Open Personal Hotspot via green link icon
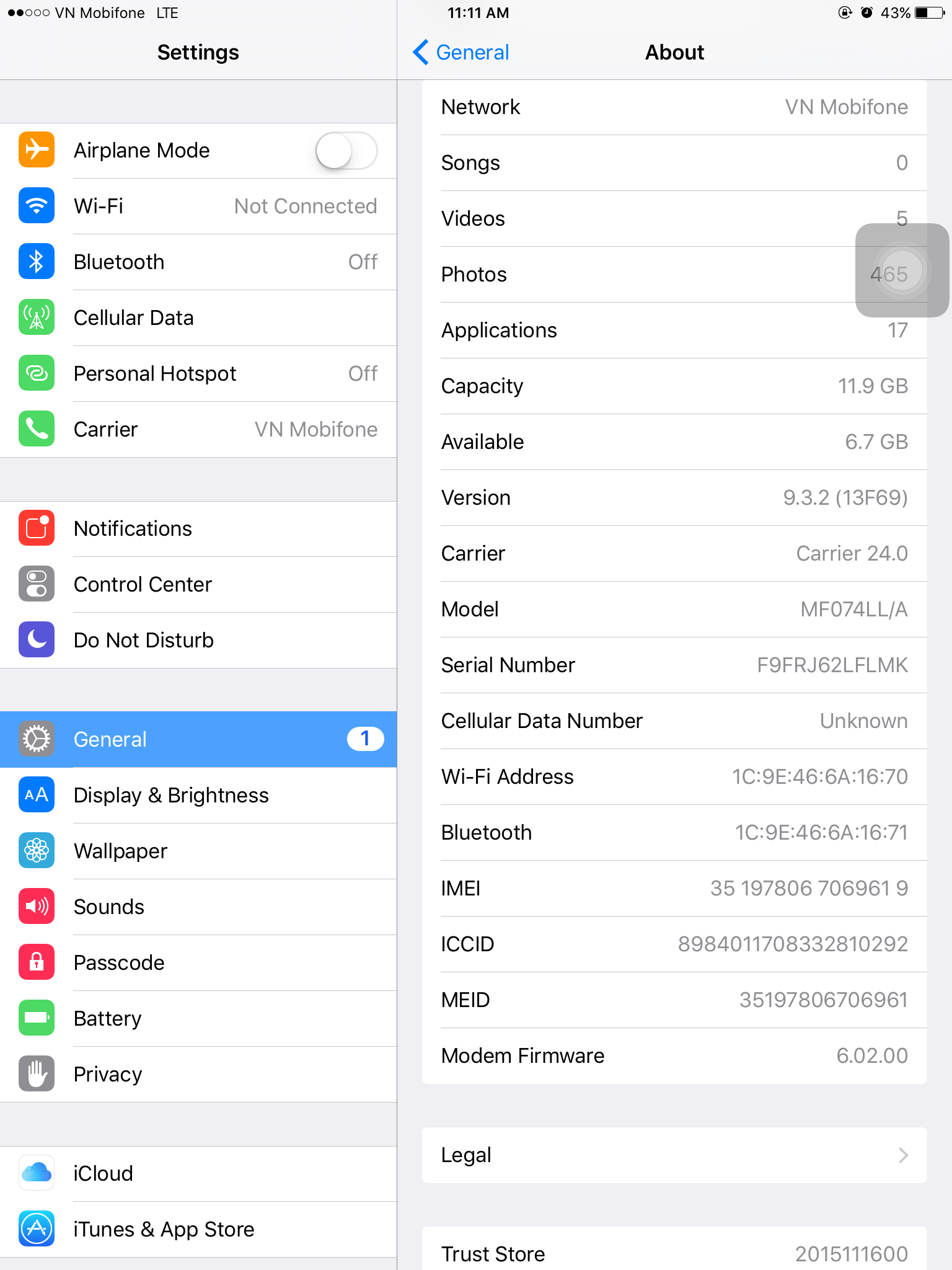 pos(37,373)
